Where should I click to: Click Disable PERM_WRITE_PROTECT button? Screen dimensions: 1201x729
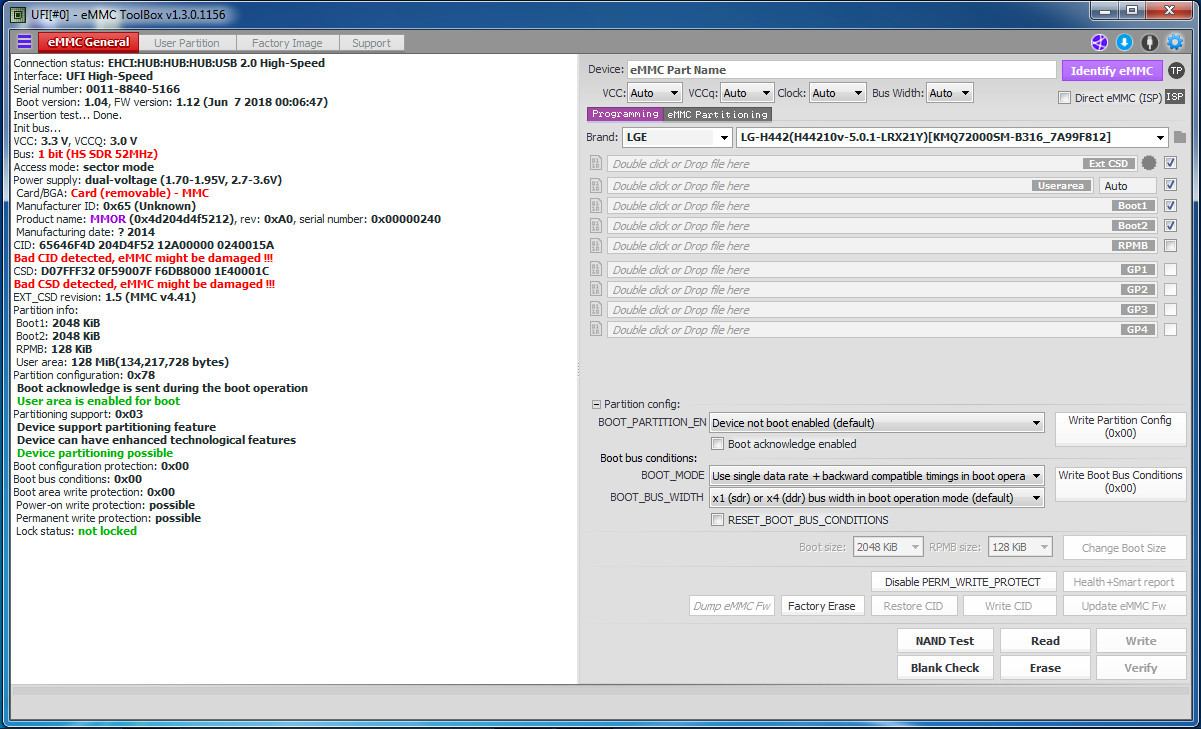tap(963, 582)
